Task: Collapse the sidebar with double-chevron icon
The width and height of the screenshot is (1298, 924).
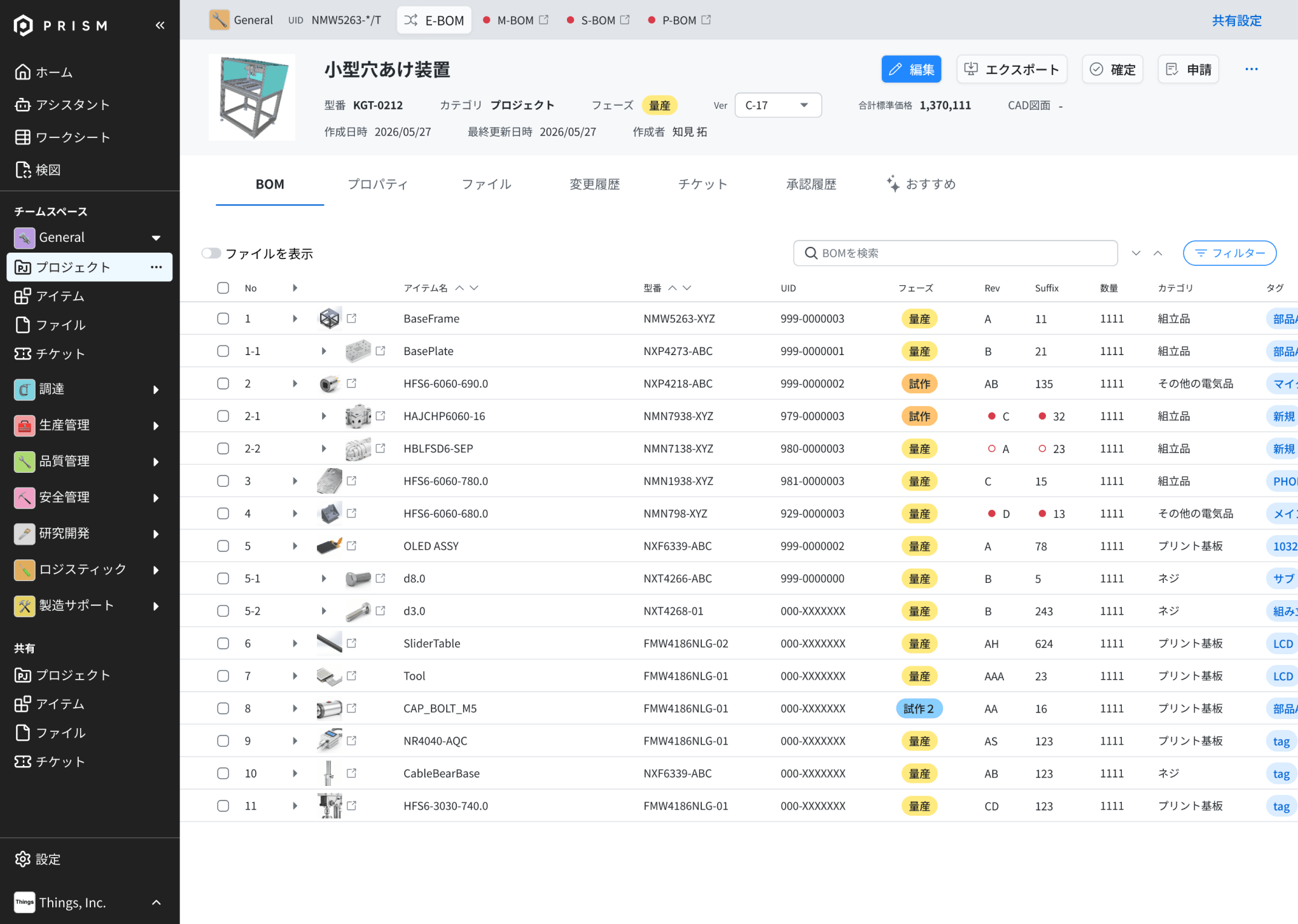Action: (160, 25)
